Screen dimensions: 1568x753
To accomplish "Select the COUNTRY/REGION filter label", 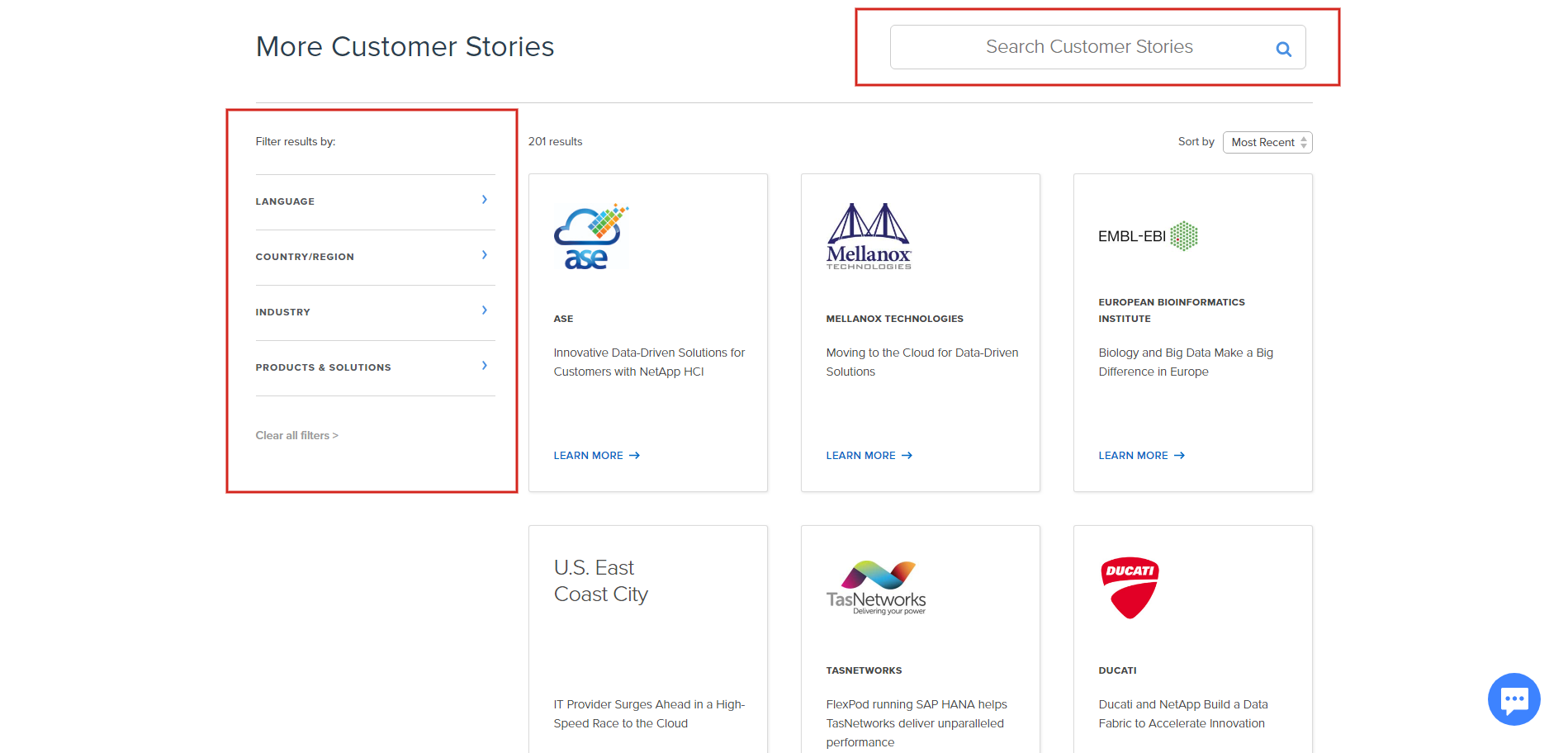I will (305, 257).
